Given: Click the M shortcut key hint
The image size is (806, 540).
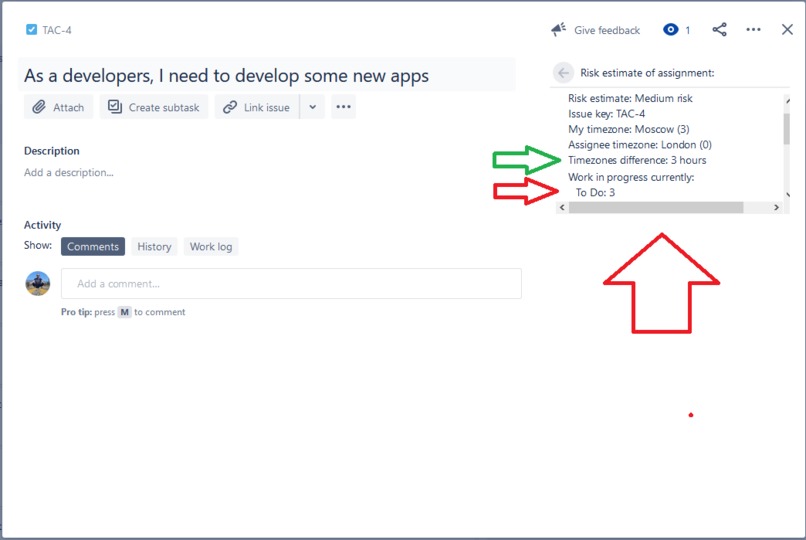Looking at the screenshot, I should [124, 312].
